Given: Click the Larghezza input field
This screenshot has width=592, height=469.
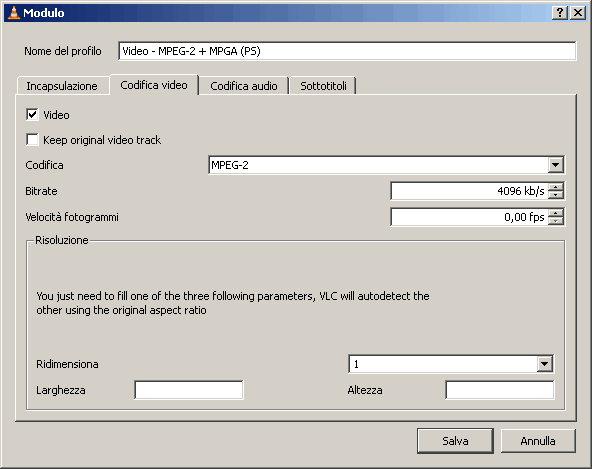Looking at the screenshot, I should tap(189, 390).
